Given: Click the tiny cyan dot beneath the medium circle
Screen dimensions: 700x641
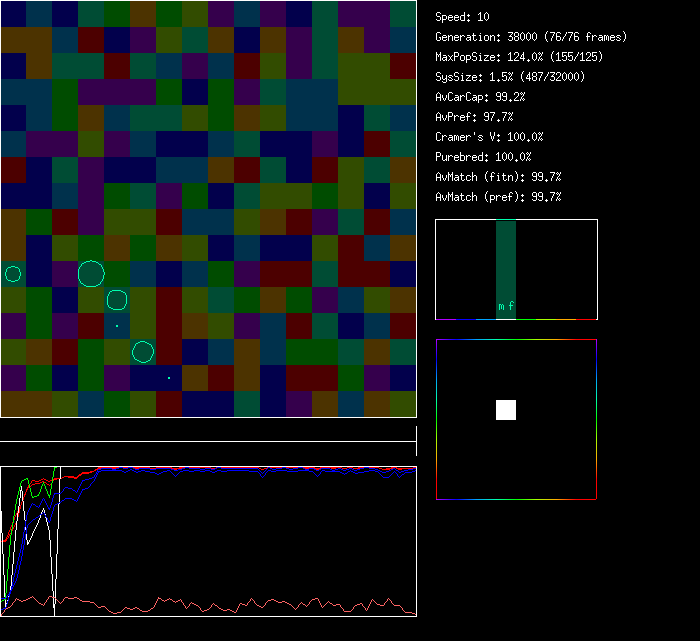Looking at the screenshot, I should tap(117, 326).
